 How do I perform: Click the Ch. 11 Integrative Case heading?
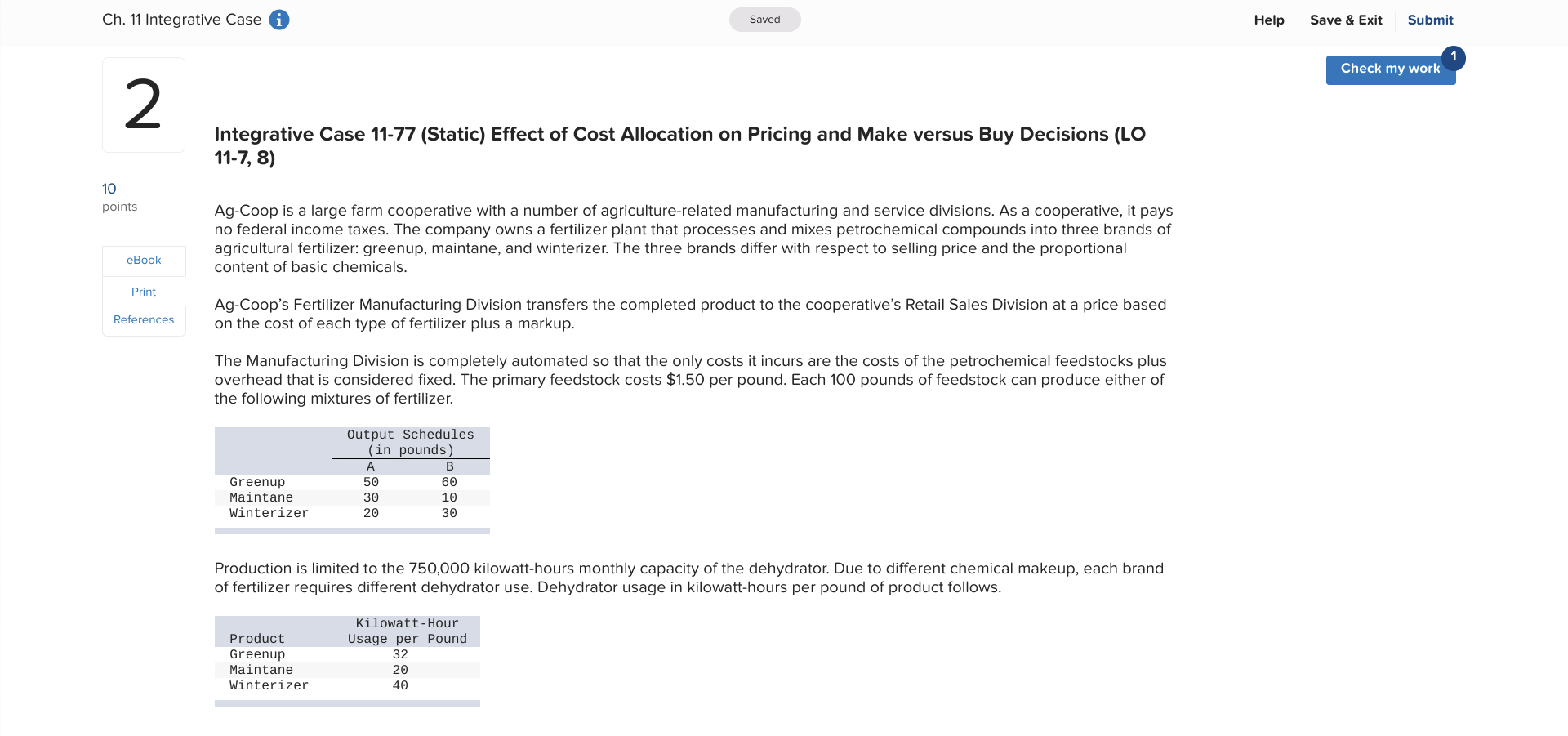pyautogui.click(x=181, y=19)
